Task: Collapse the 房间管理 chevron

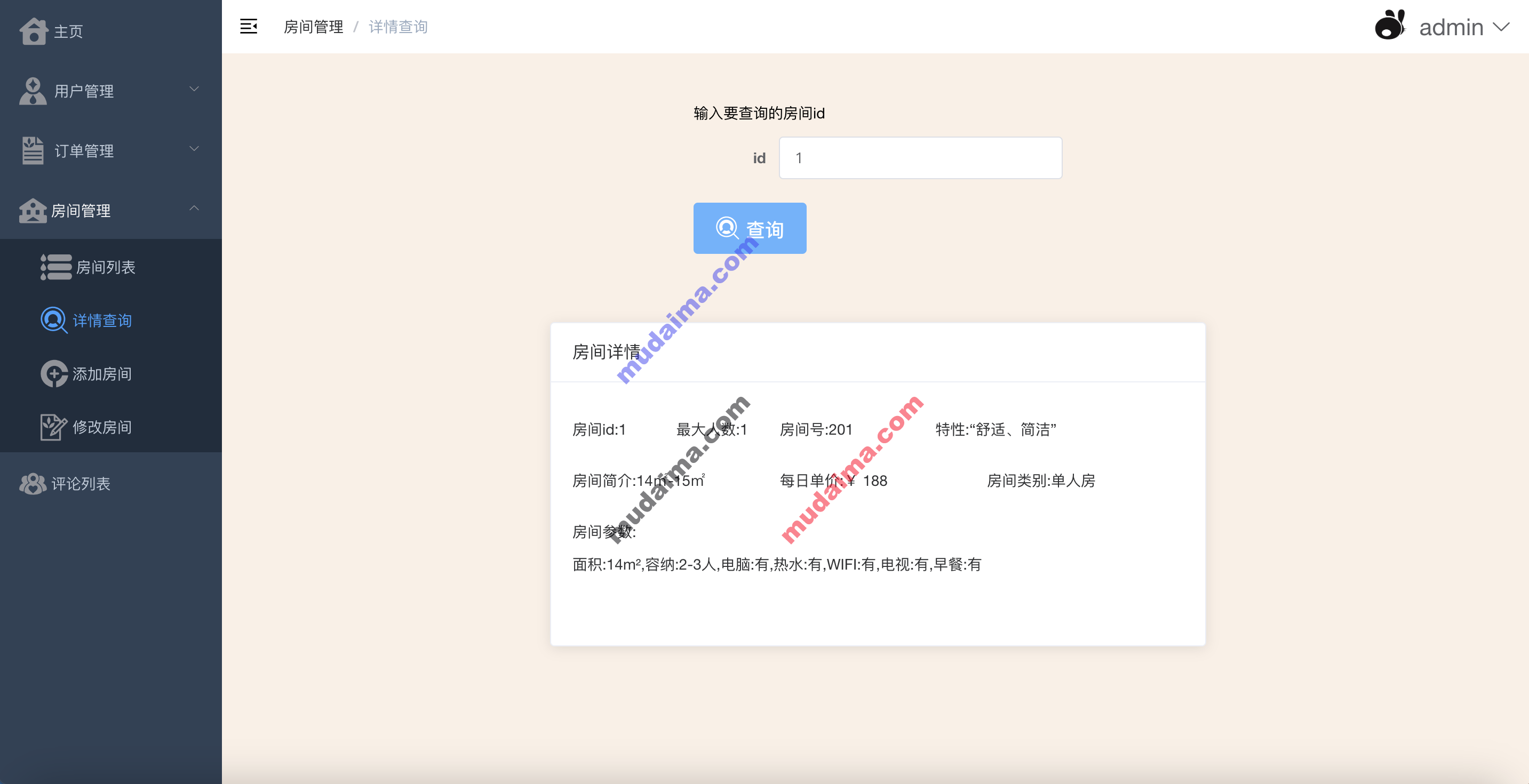Action: (x=194, y=207)
